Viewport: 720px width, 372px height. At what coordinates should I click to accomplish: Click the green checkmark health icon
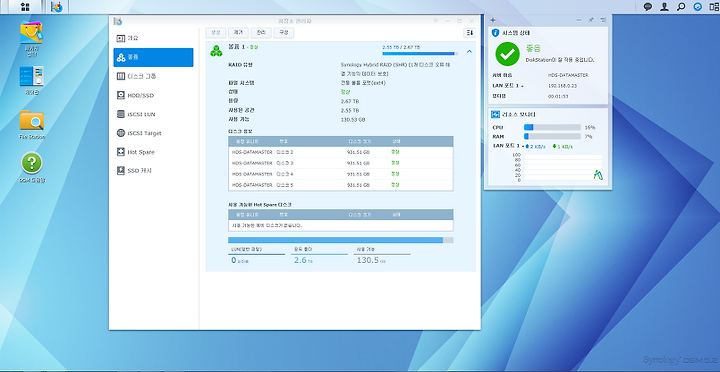pyautogui.click(x=507, y=54)
